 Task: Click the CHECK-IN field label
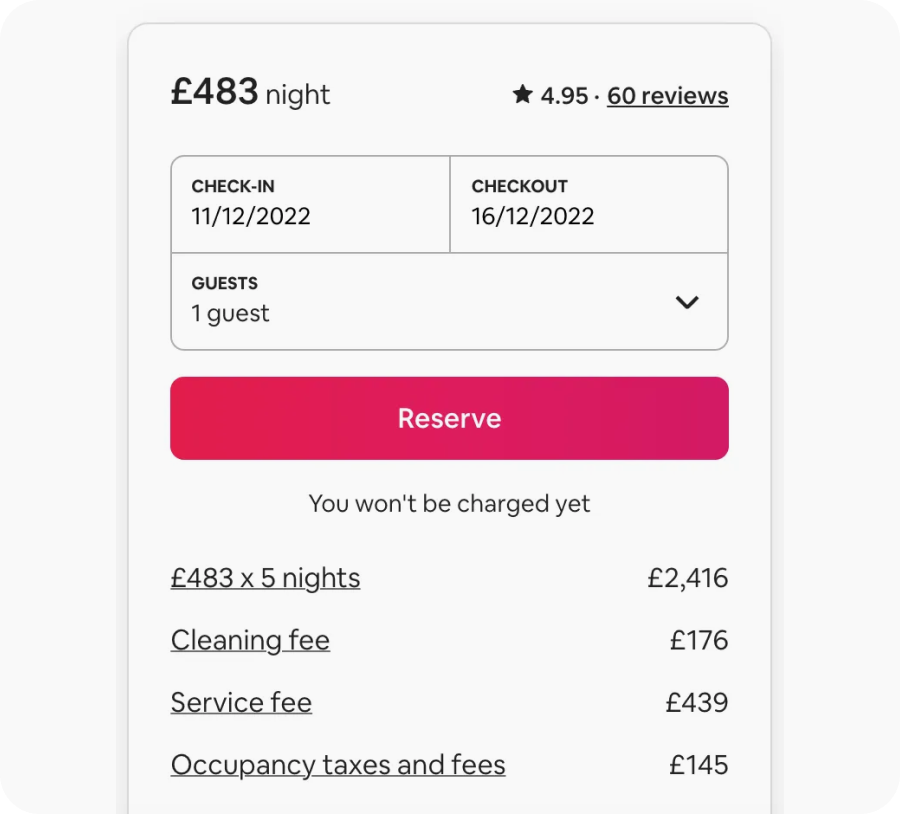[x=233, y=186]
